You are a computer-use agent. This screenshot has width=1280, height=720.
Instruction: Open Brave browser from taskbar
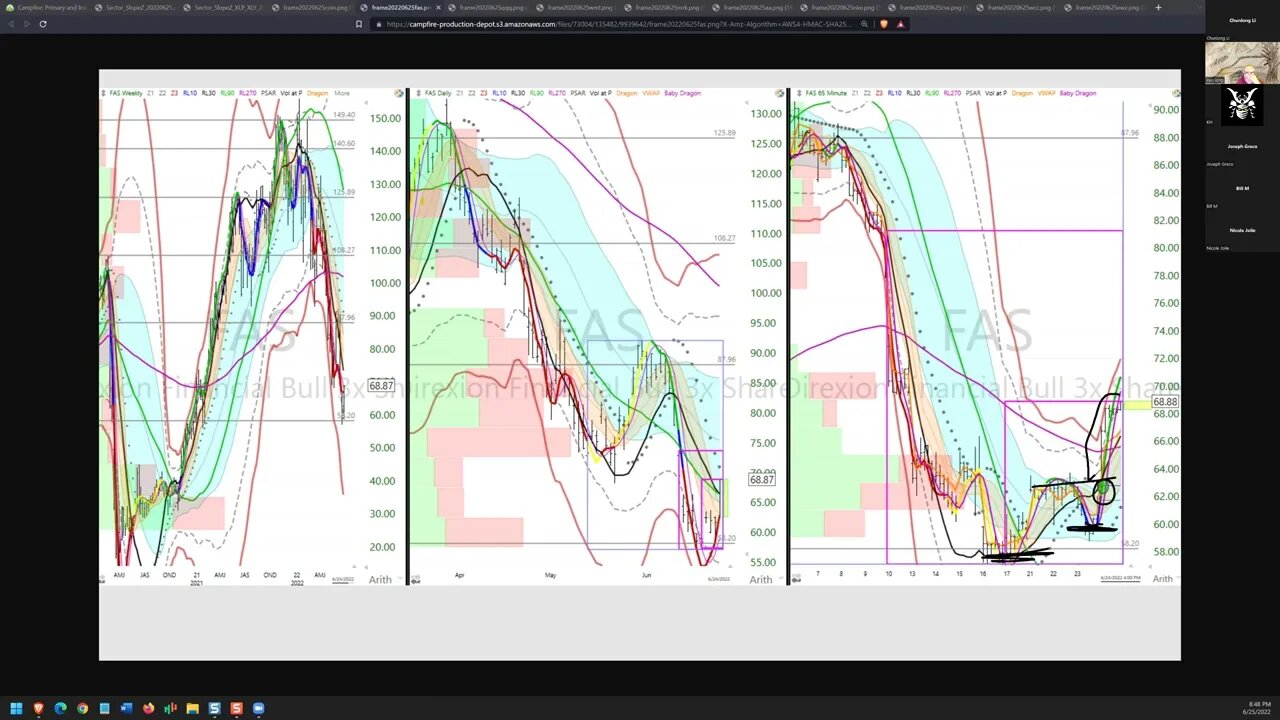coord(38,708)
